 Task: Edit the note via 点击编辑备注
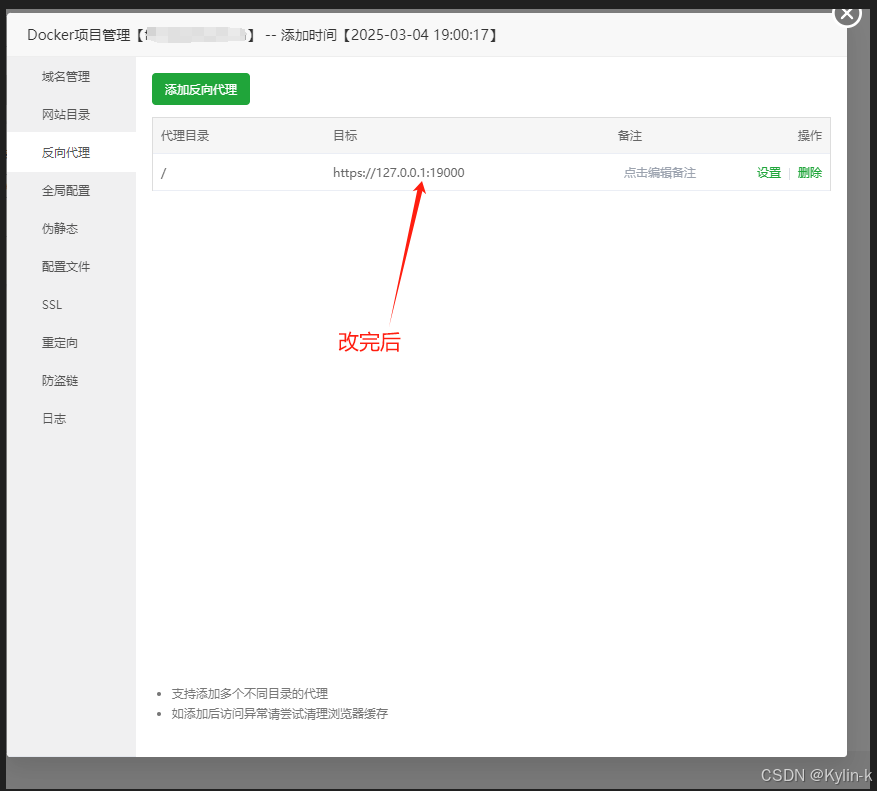[659, 173]
